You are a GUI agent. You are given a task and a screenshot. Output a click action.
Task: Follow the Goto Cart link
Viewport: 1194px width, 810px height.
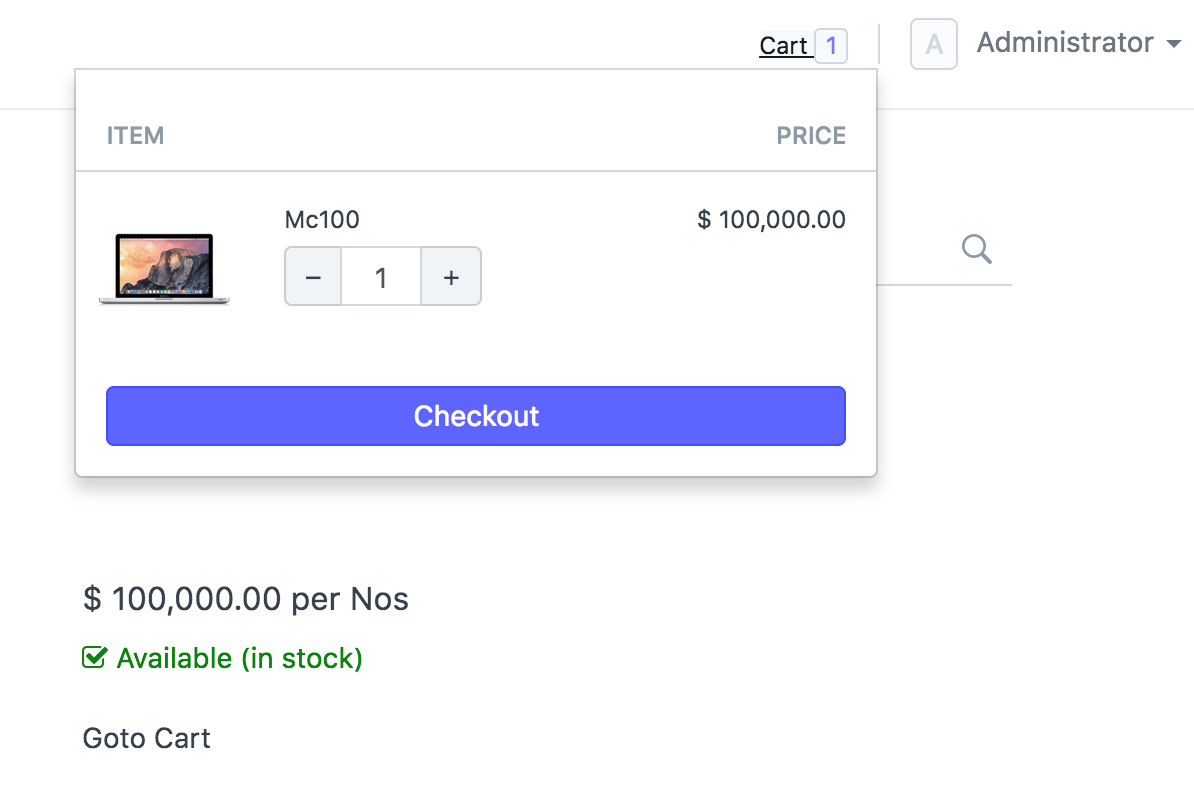pyautogui.click(x=146, y=739)
